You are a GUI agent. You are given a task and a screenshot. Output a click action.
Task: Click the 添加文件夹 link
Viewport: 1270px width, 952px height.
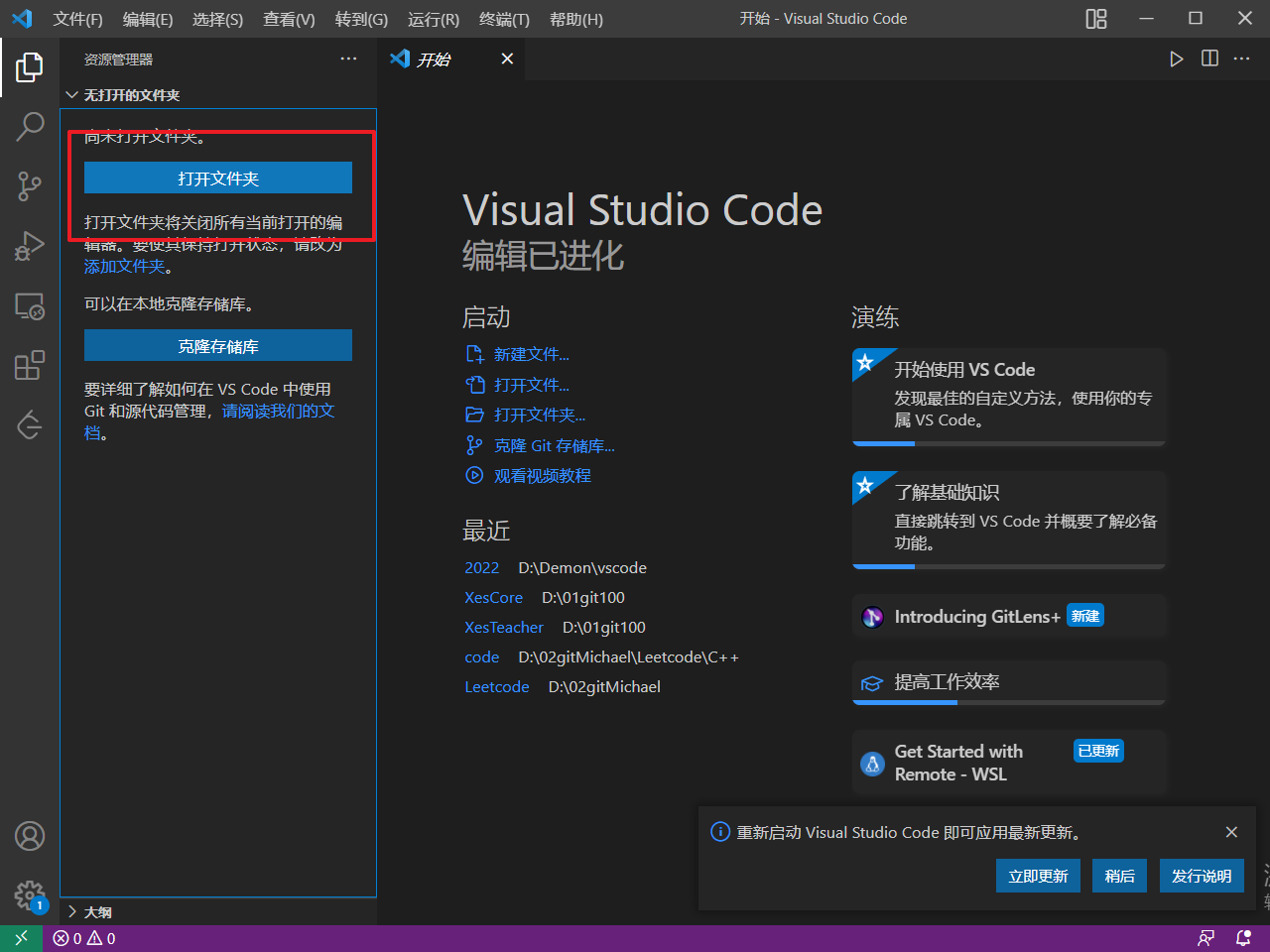[125, 266]
